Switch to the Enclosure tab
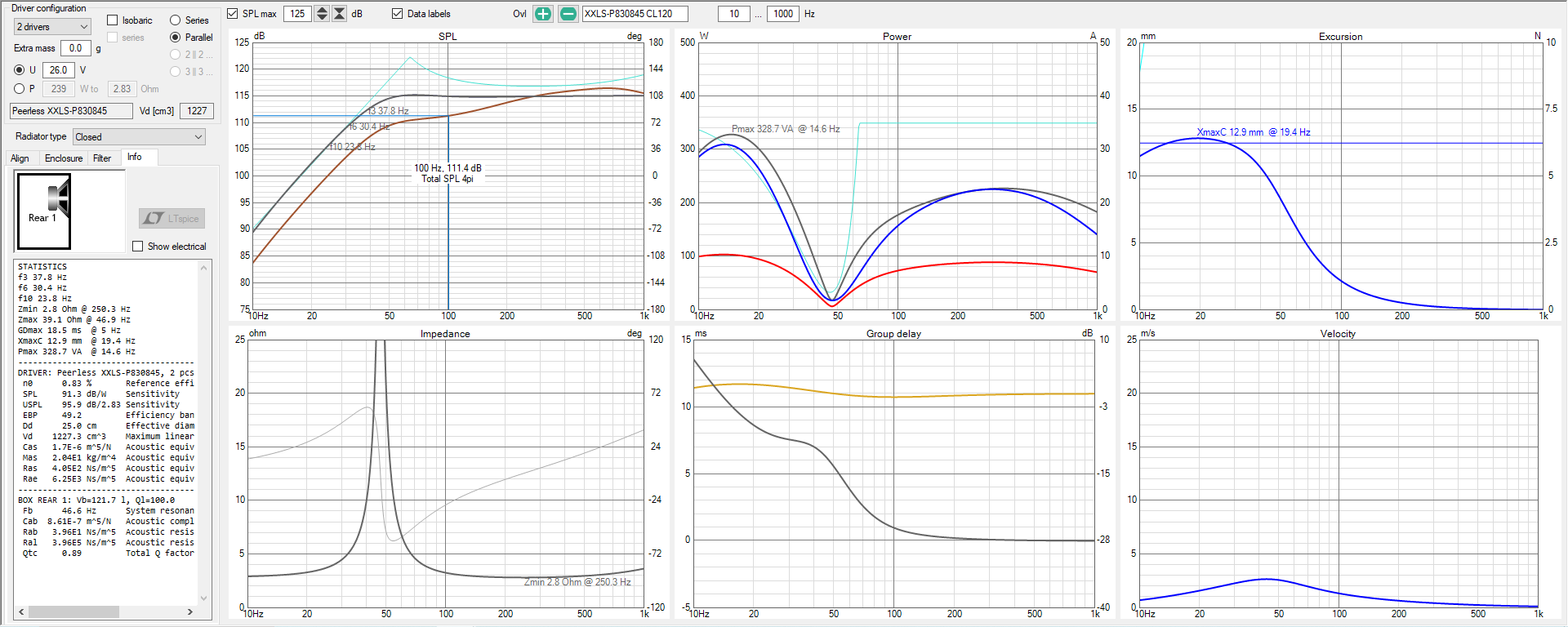1568x627 pixels. coord(64,158)
